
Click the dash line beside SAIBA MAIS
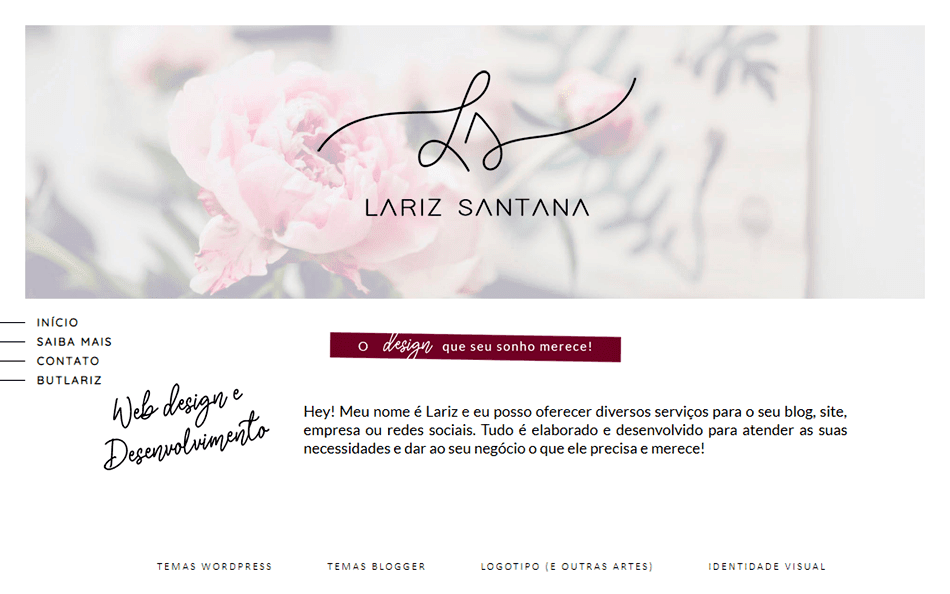point(13,342)
